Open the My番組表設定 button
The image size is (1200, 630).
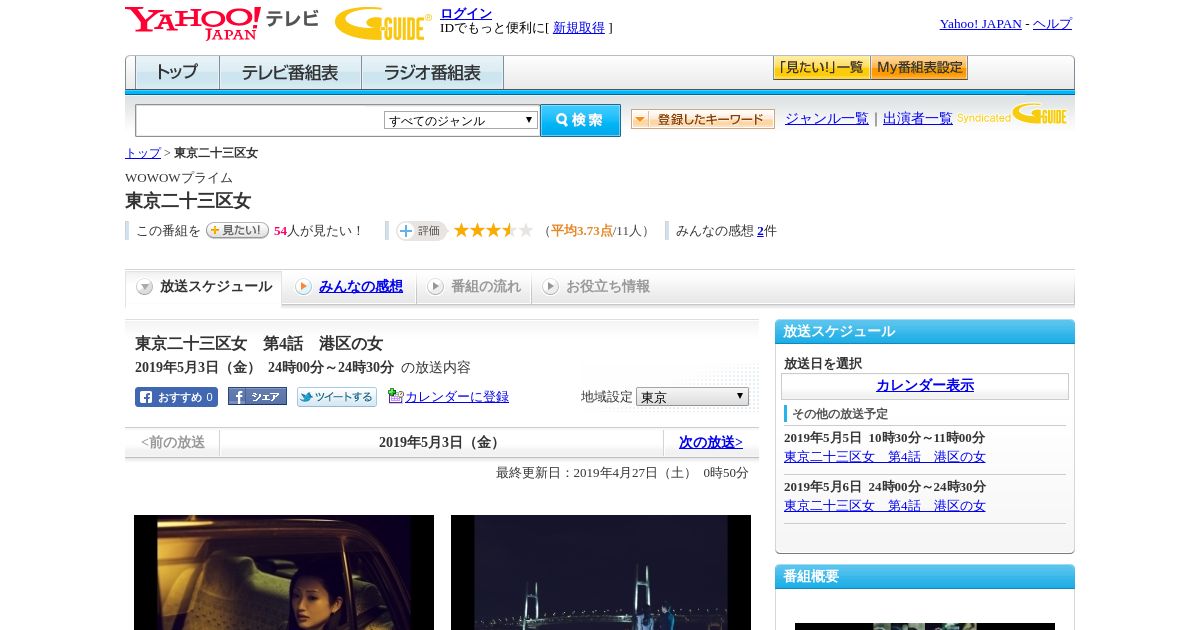point(919,68)
